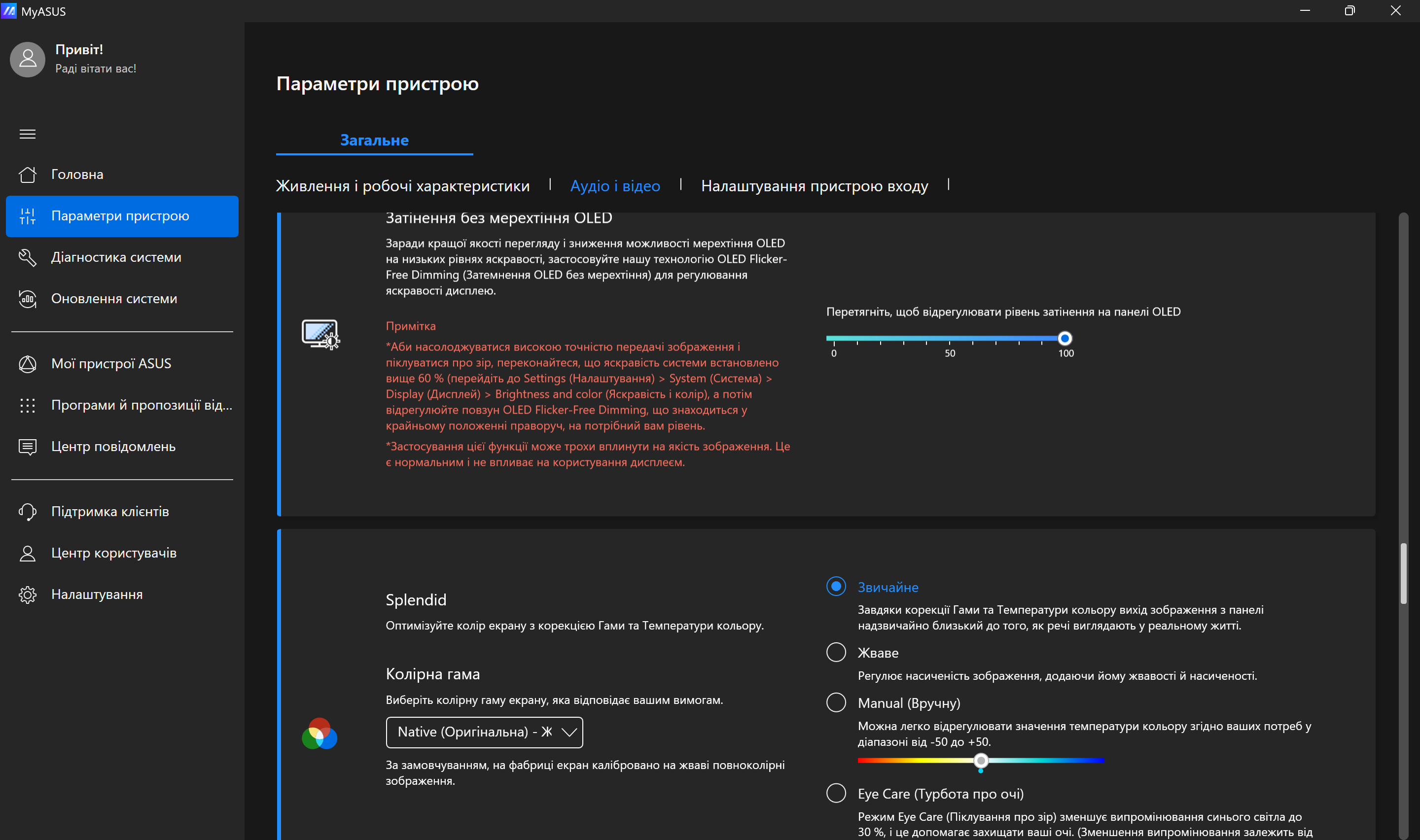Open Живлення і робочі характеристики section
This screenshot has width=1420, height=840.
[402, 186]
